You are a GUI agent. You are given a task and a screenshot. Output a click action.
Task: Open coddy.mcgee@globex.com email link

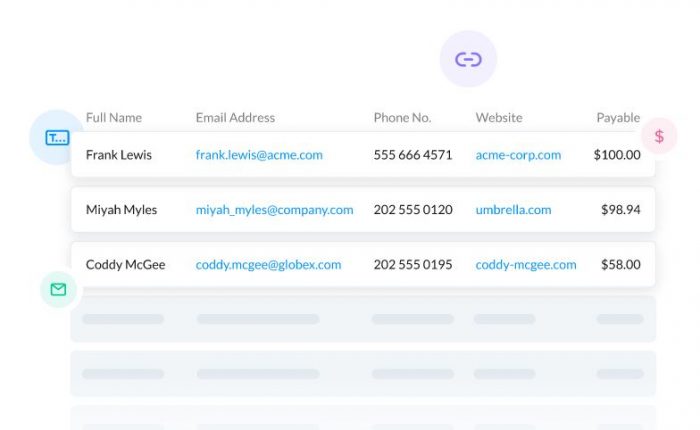click(268, 265)
